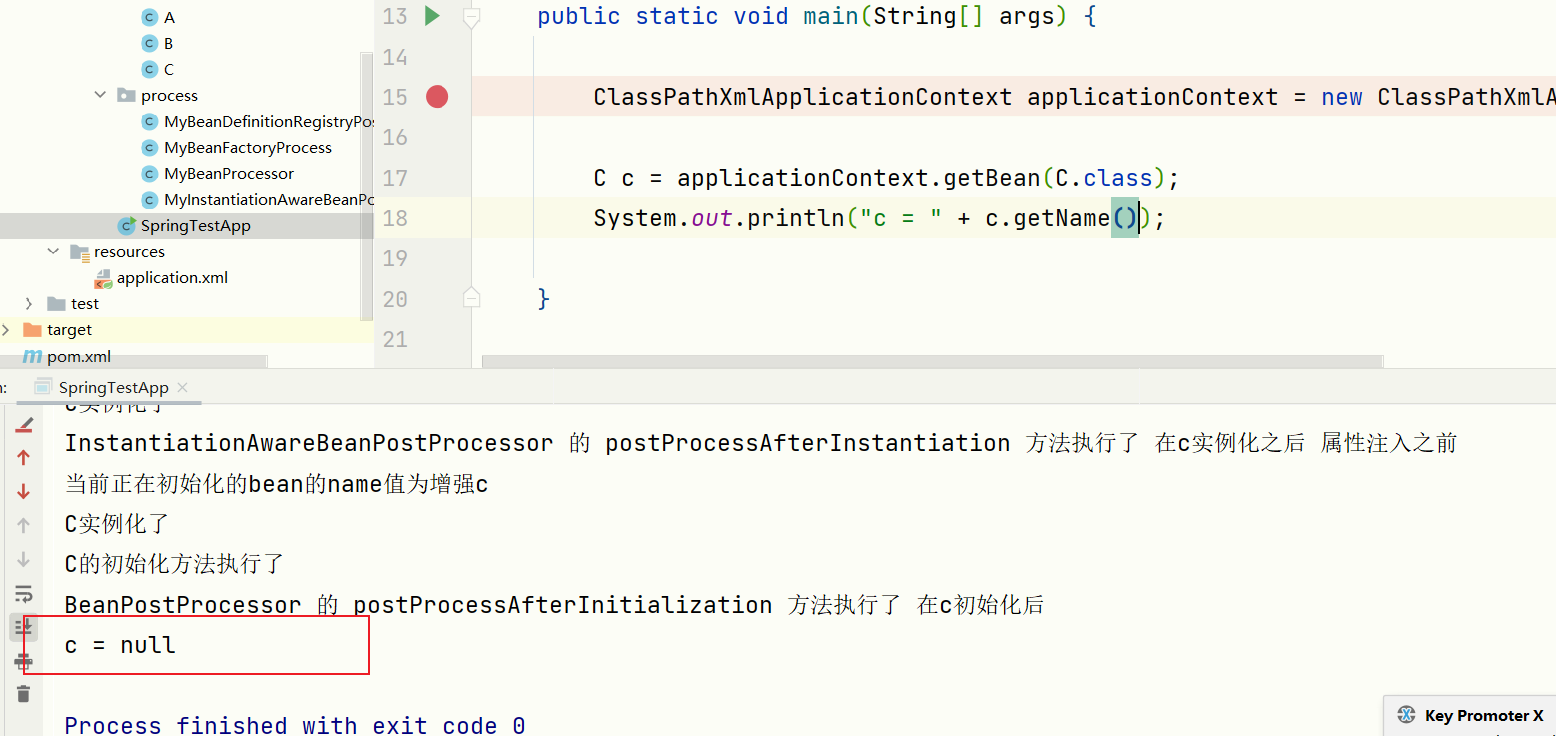1556x736 pixels.
Task: Select SpringTestApp runnable class in tree
Action: [196, 225]
